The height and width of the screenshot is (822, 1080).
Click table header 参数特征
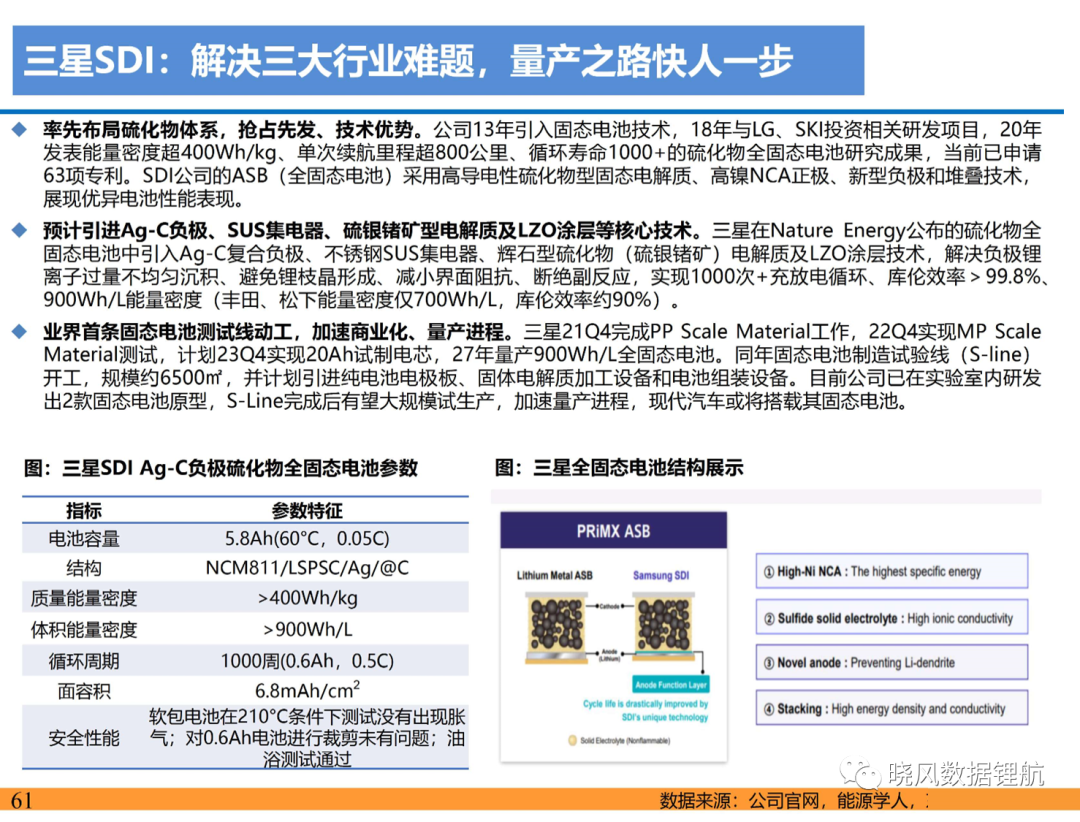(x=307, y=511)
